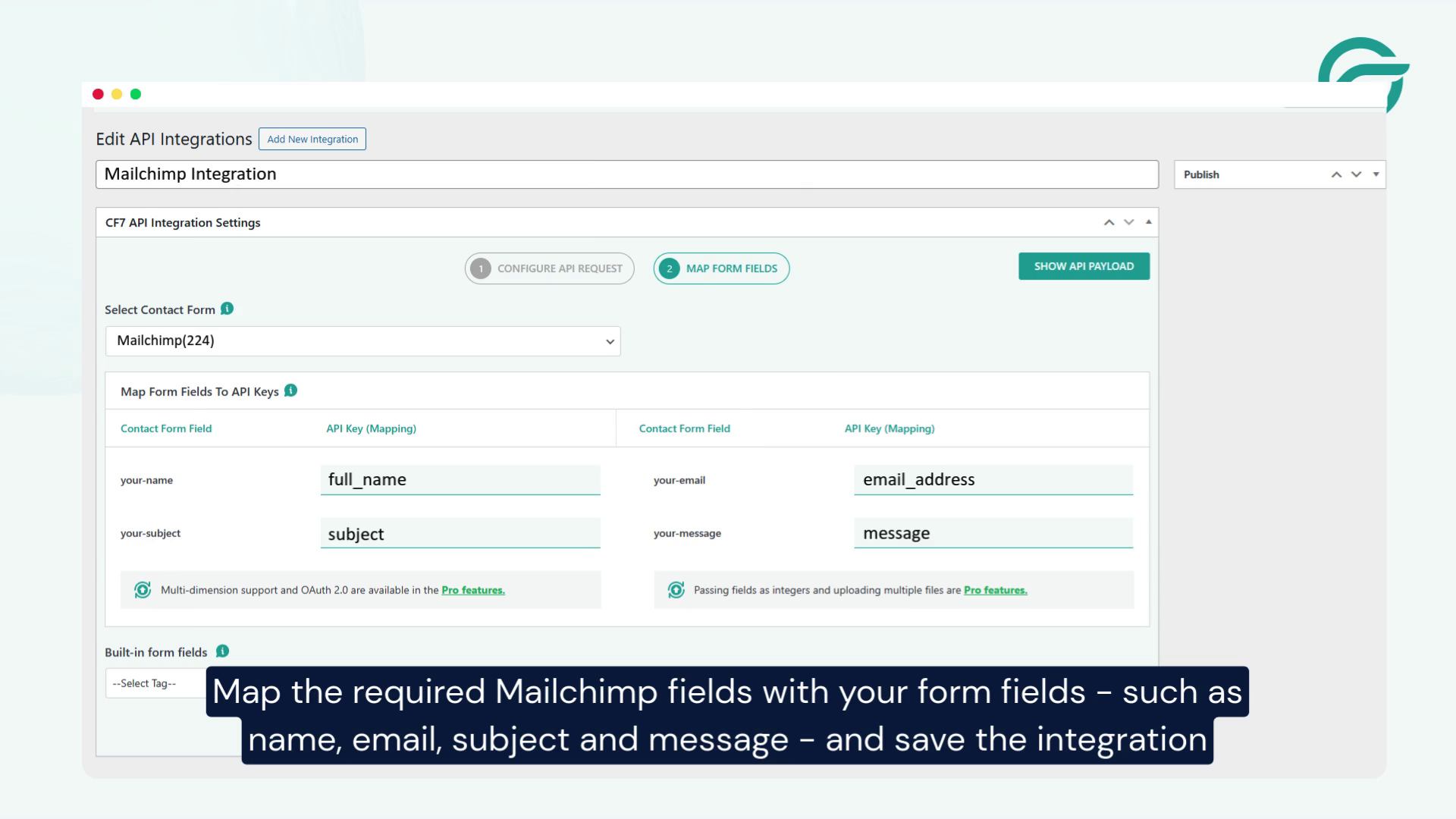Click the green browser window dot
This screenshot has height=819, width=1456.
pyautogui.click(x=135, y=93)
